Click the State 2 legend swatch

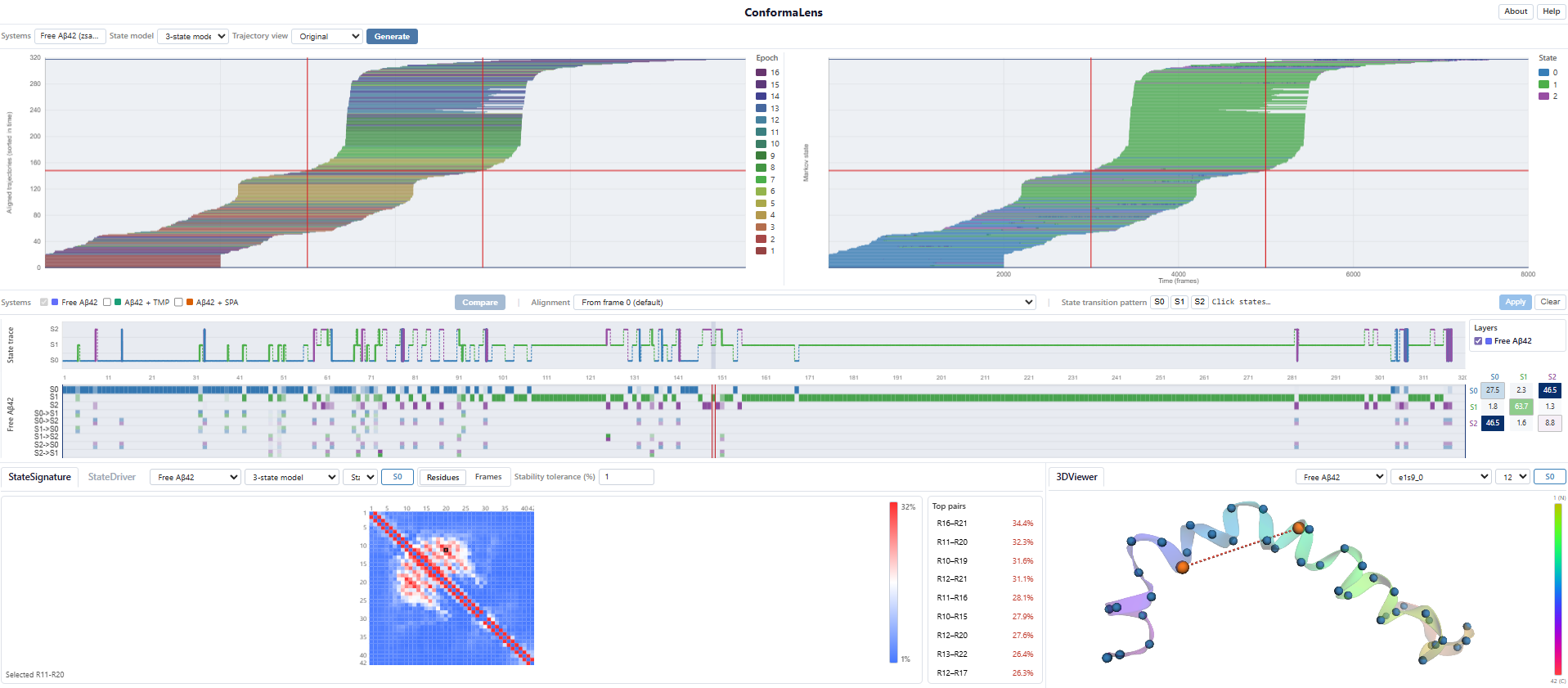tap(1543, 97)
